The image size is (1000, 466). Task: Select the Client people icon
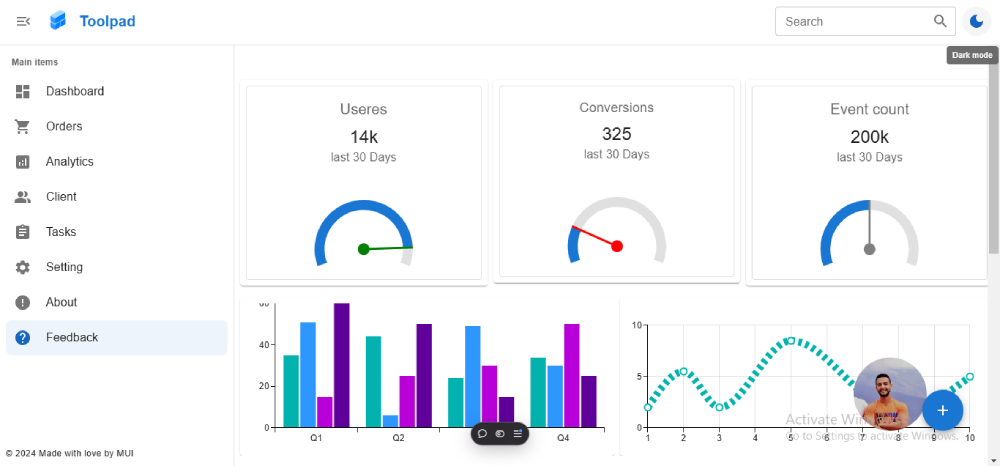coord(23,197)
